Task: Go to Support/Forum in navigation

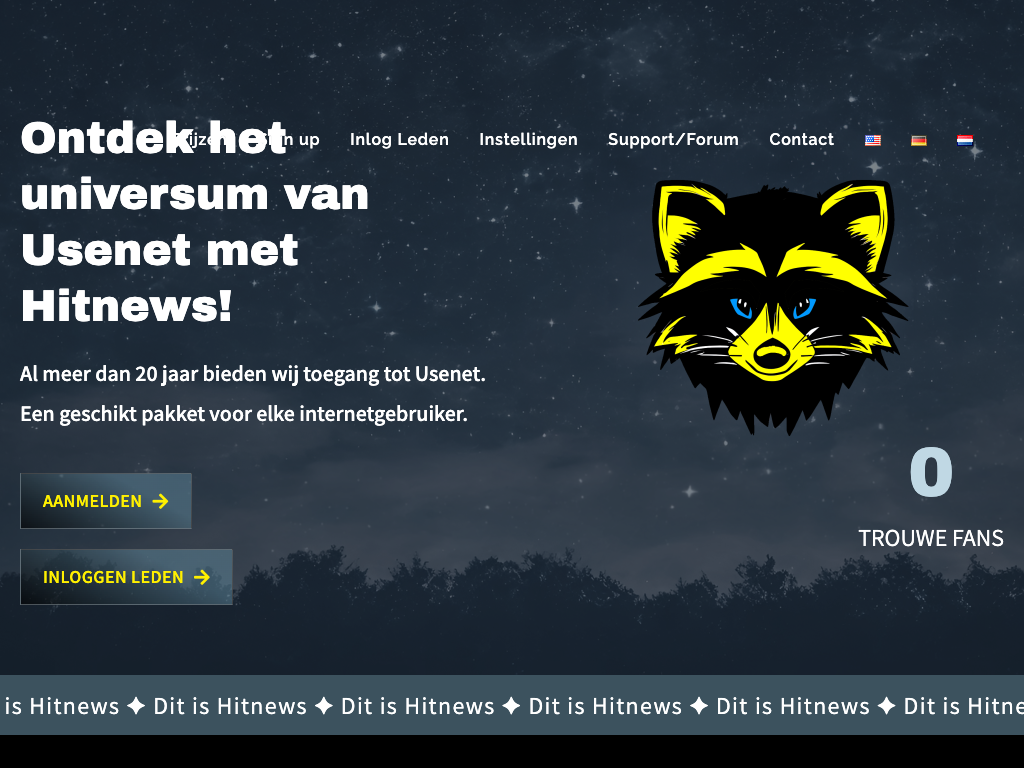Action: tap(673, 140)
